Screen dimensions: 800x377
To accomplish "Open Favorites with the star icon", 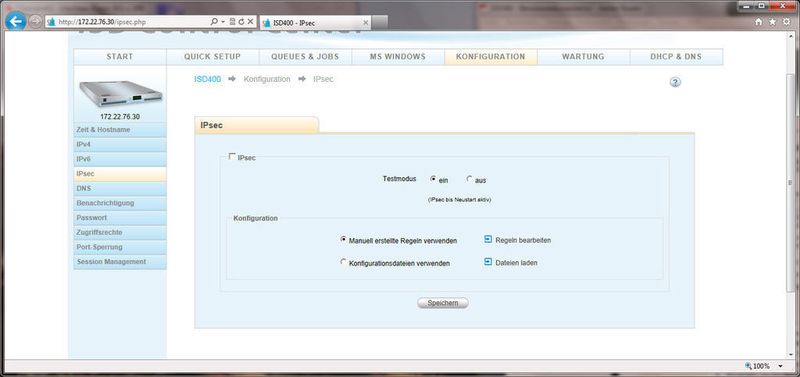I will [x=772, y=22].
